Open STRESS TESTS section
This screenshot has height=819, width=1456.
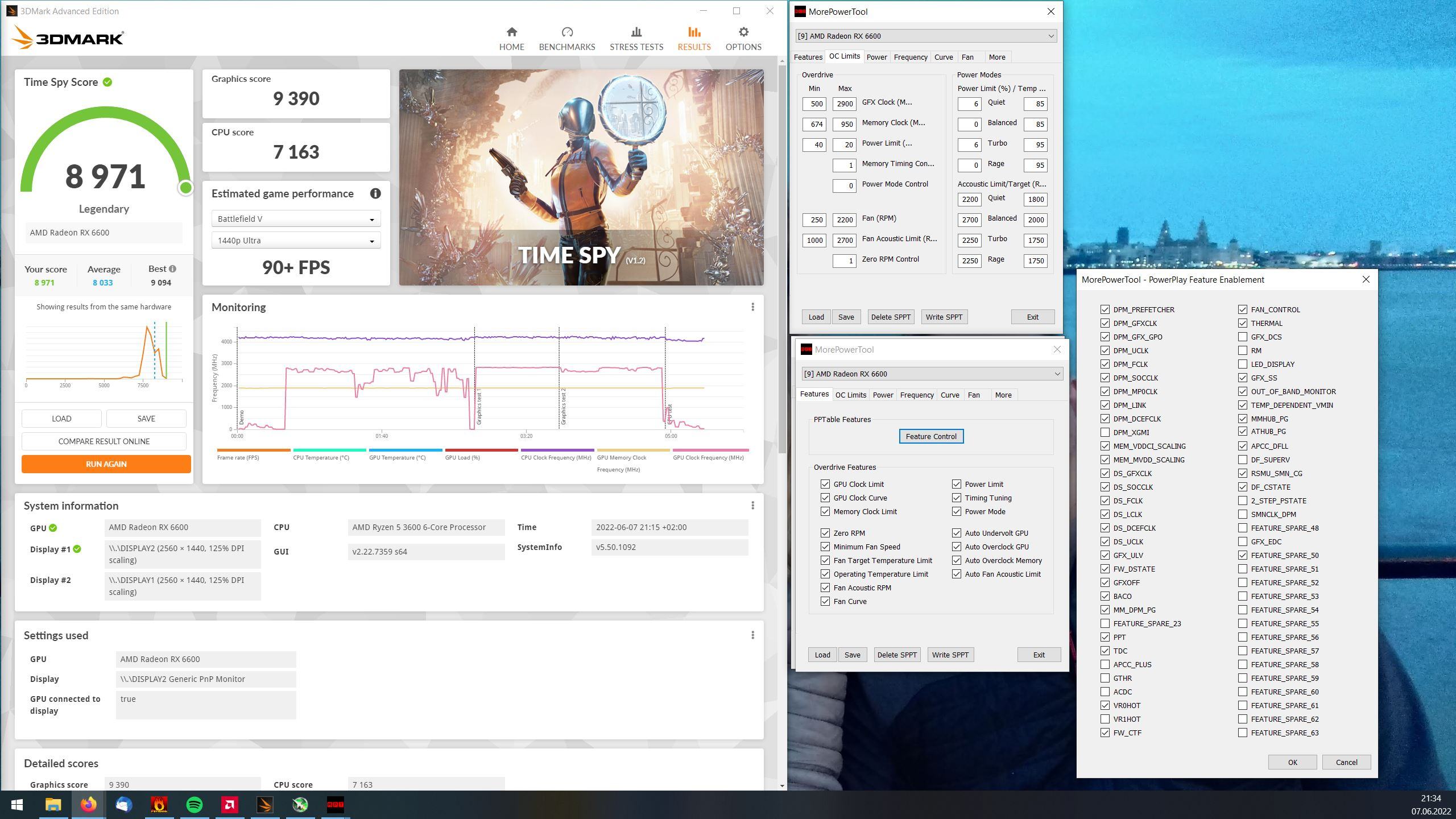tap(636, 39)
